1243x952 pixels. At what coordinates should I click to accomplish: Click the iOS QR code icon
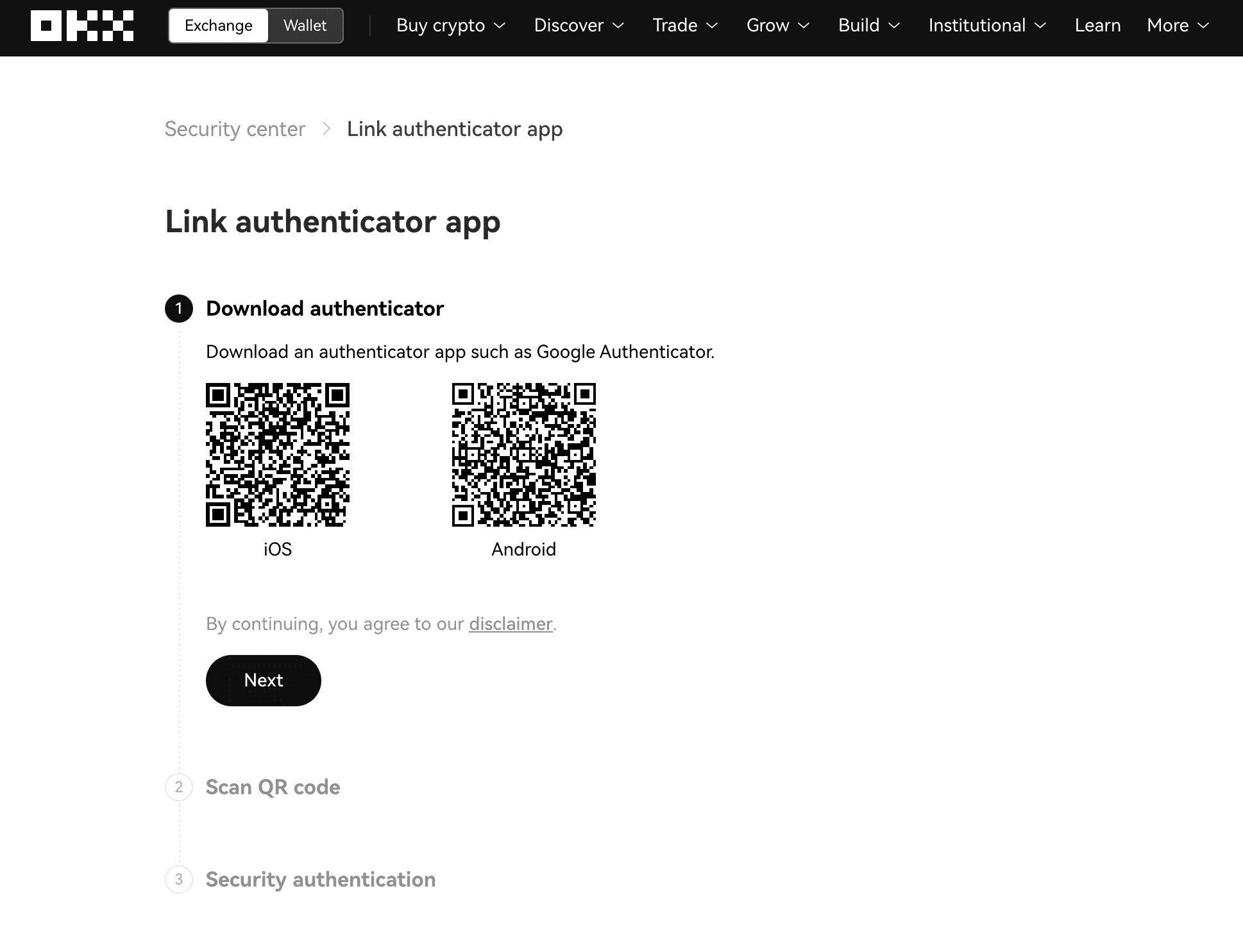click(x=278, y=453)
